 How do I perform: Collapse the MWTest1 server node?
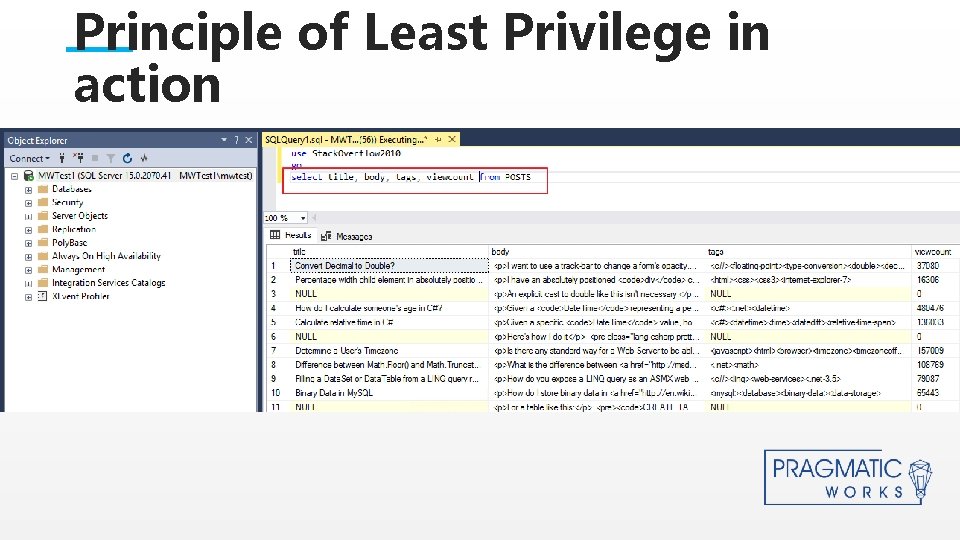coord(14,176)
